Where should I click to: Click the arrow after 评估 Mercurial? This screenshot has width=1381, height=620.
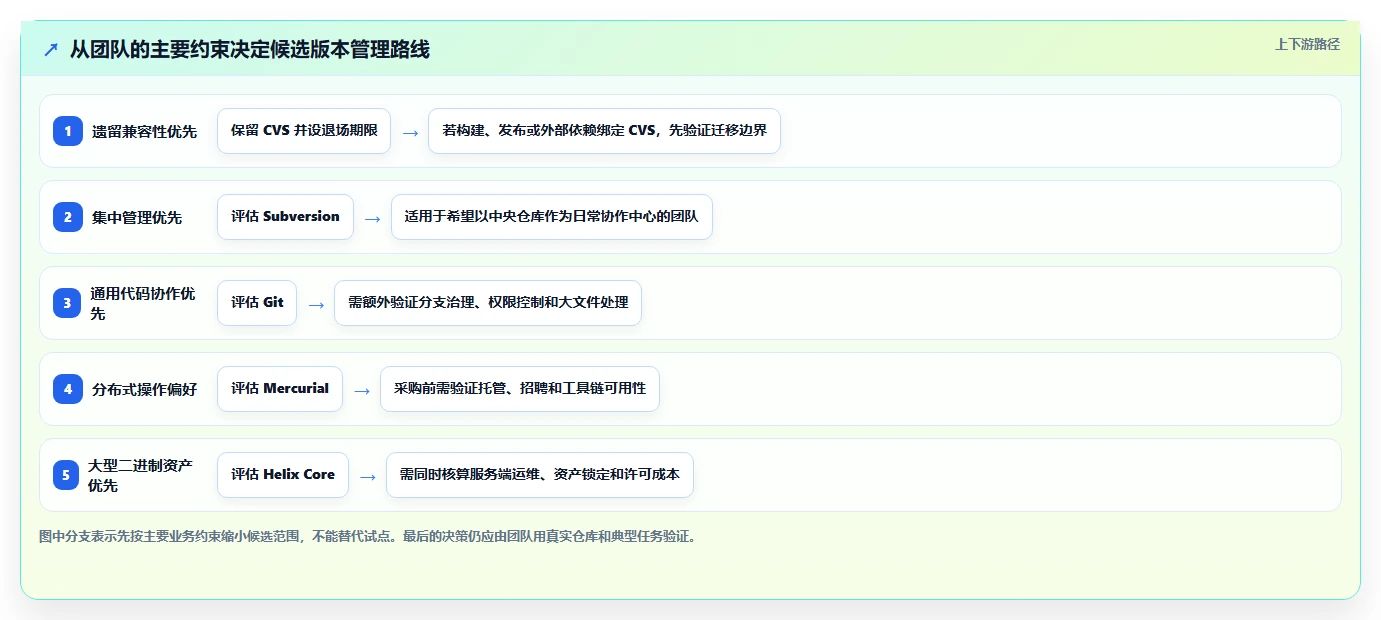pos(362,390)
